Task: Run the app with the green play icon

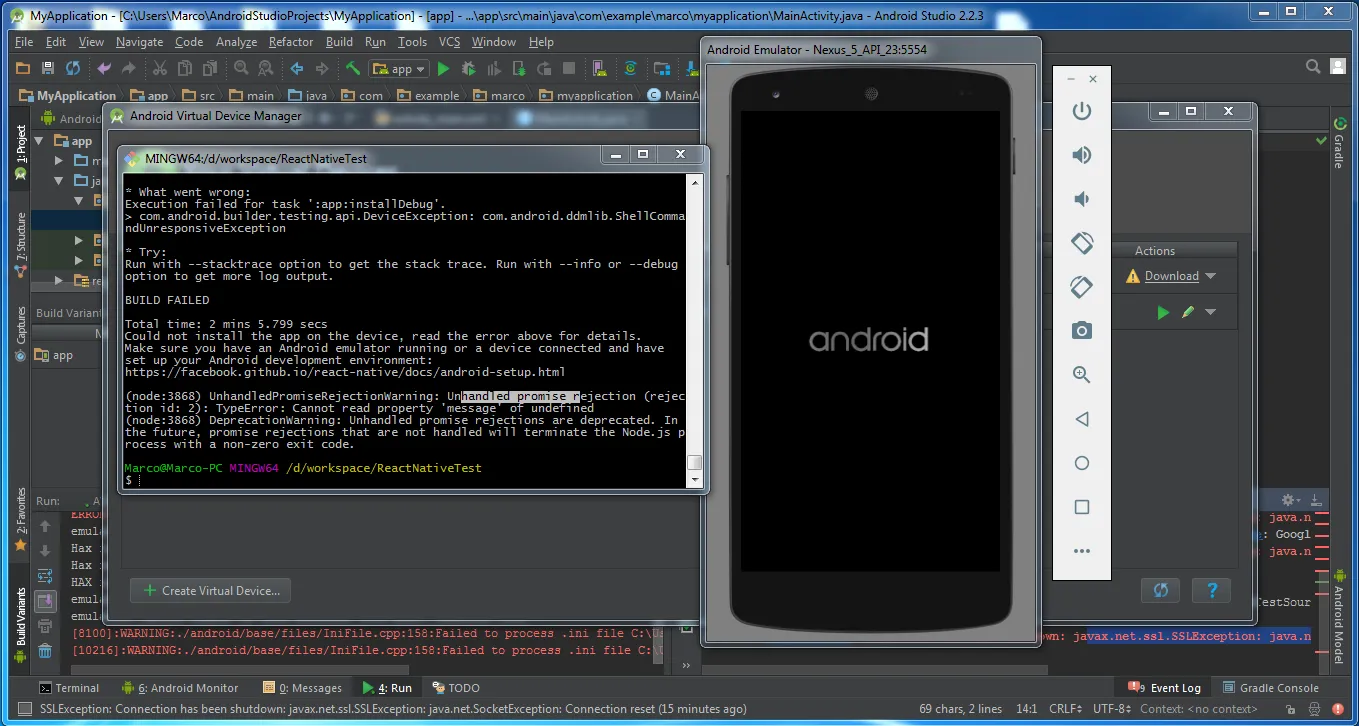Action: click(x=443, y=69)
